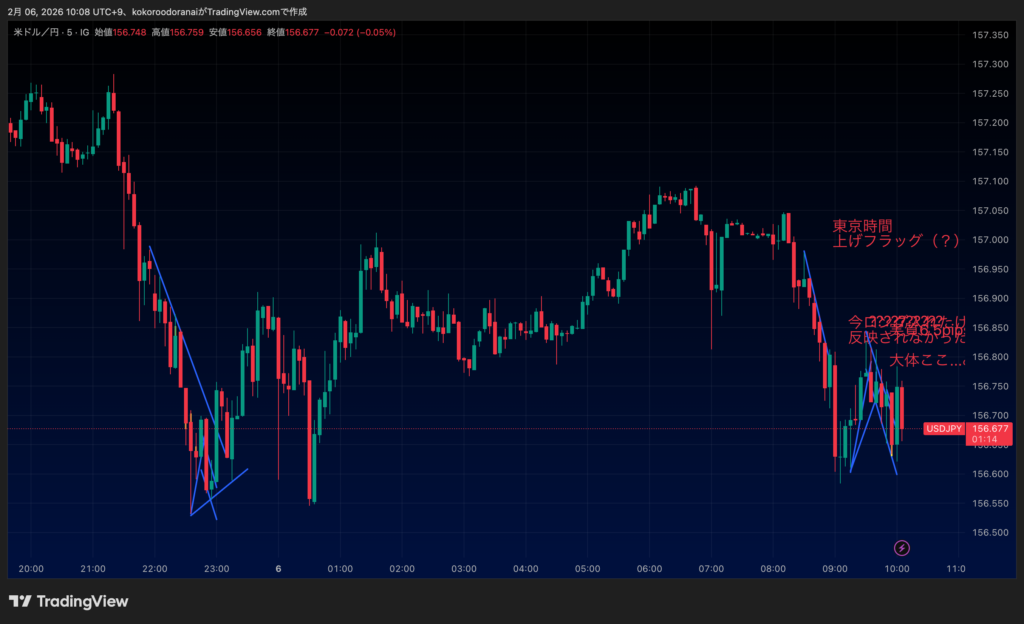Select the 東京時間 上げフラッグ annotation text
This screenshot has width=1024, height=624.
point(895,233)
